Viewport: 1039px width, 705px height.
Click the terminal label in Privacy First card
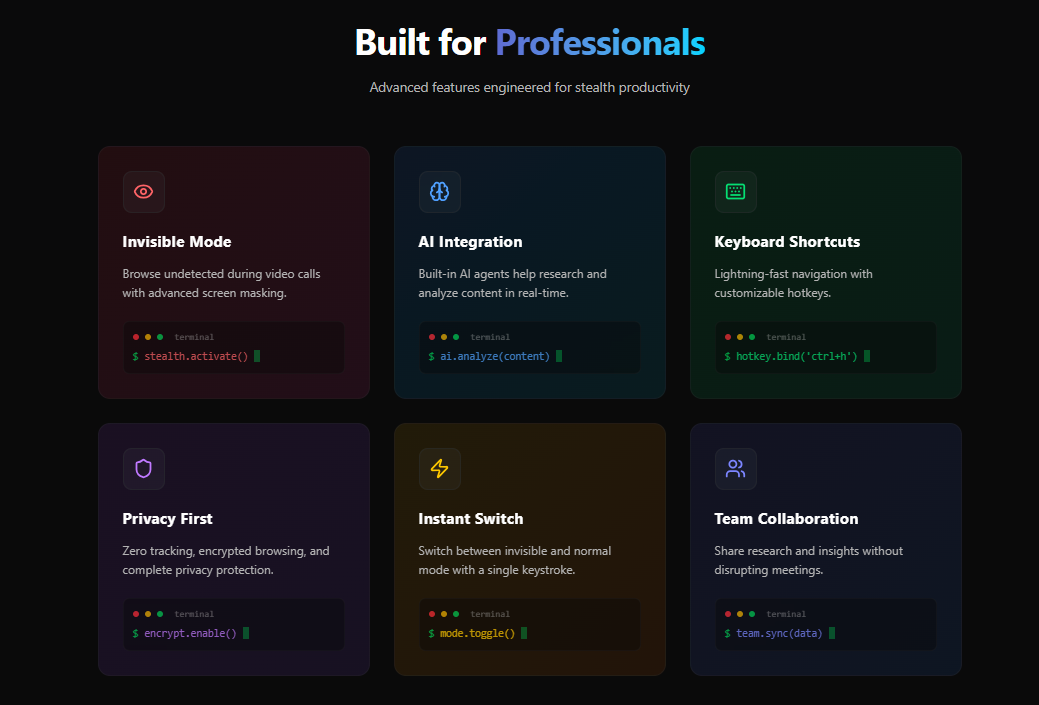tap(194, 614)
